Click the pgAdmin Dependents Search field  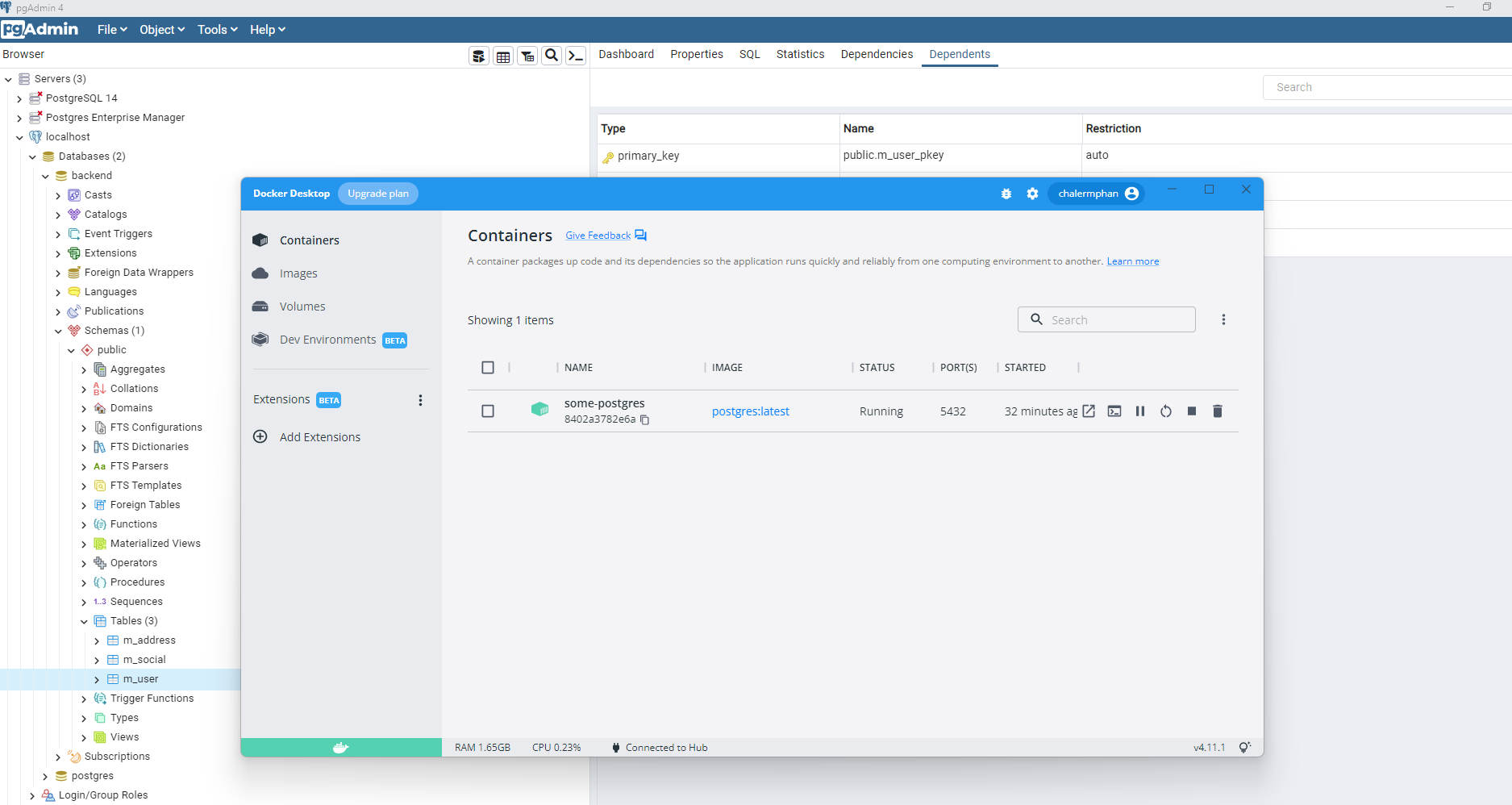pos(1387,87)
